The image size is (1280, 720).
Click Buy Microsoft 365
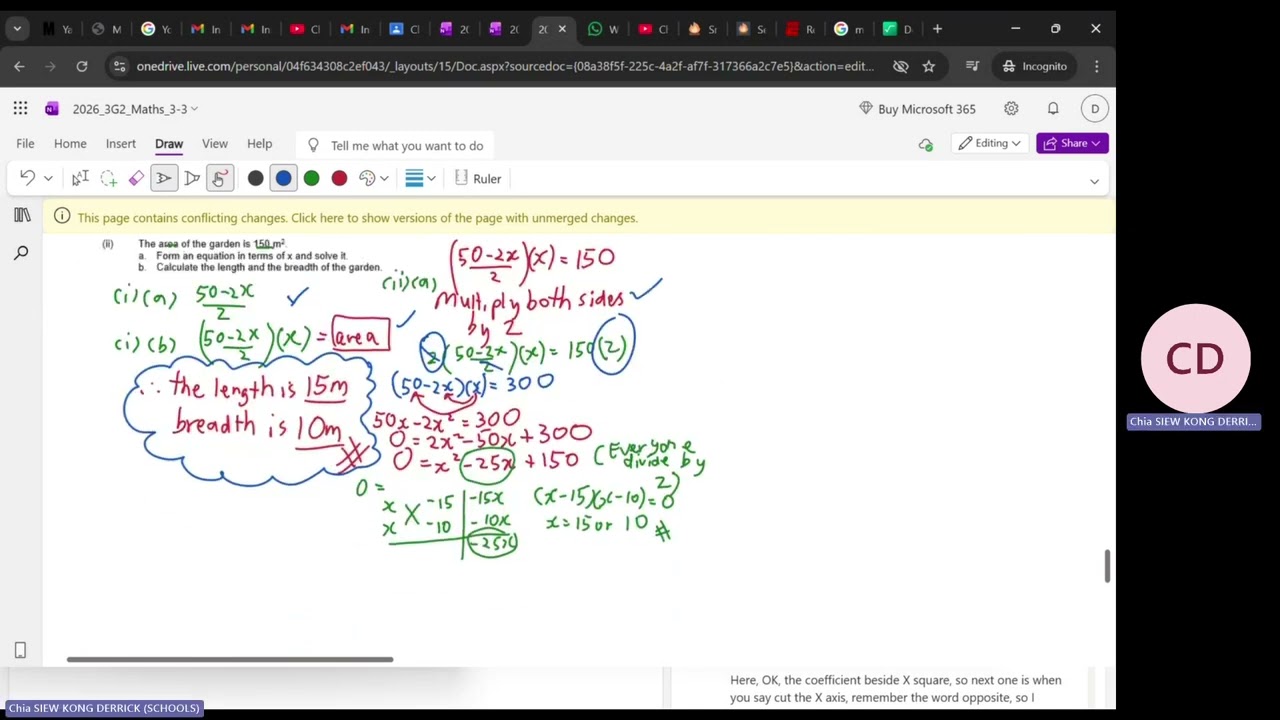[917, 109]
